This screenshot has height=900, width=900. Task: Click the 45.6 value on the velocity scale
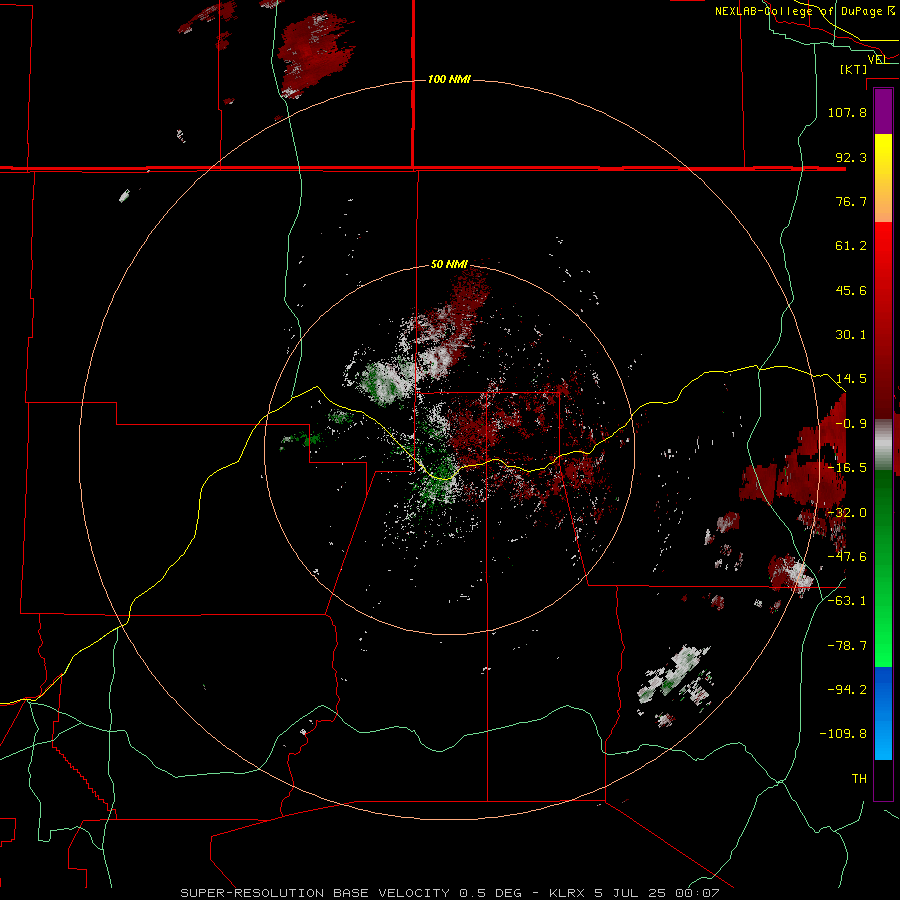click(851, 290)
